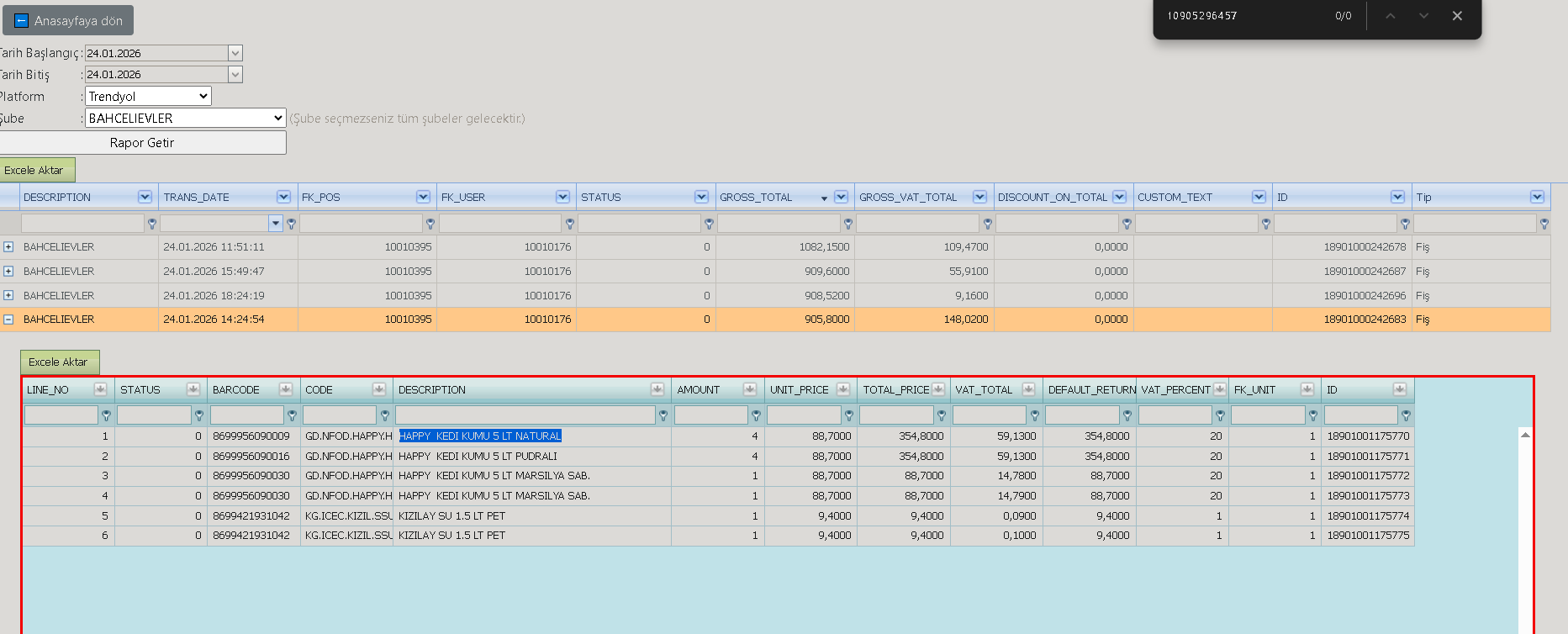This screenshot has width=1568, height=634.
Task: Open STATUS column header dropdown in top grid
Action: tap(701, 197)
